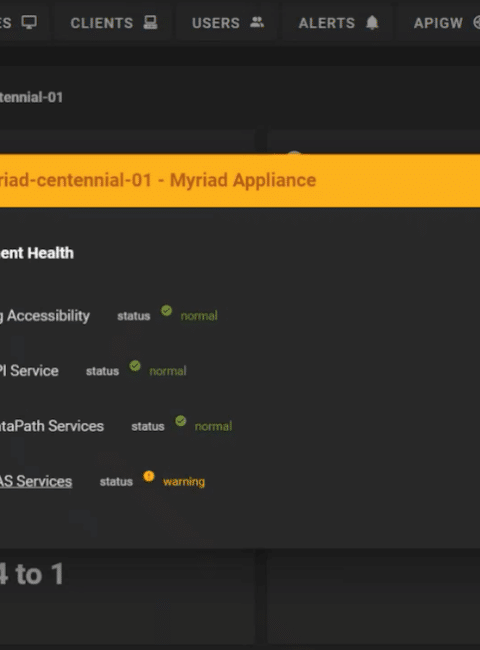This screenshot has width=480, height=650.
Task: Click the bell icon beside ALERTS
Action: coord(372,22)
